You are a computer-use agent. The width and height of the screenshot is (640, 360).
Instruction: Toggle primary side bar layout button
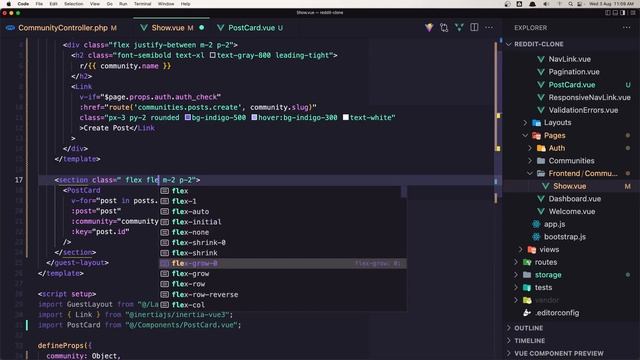(608, 13)
